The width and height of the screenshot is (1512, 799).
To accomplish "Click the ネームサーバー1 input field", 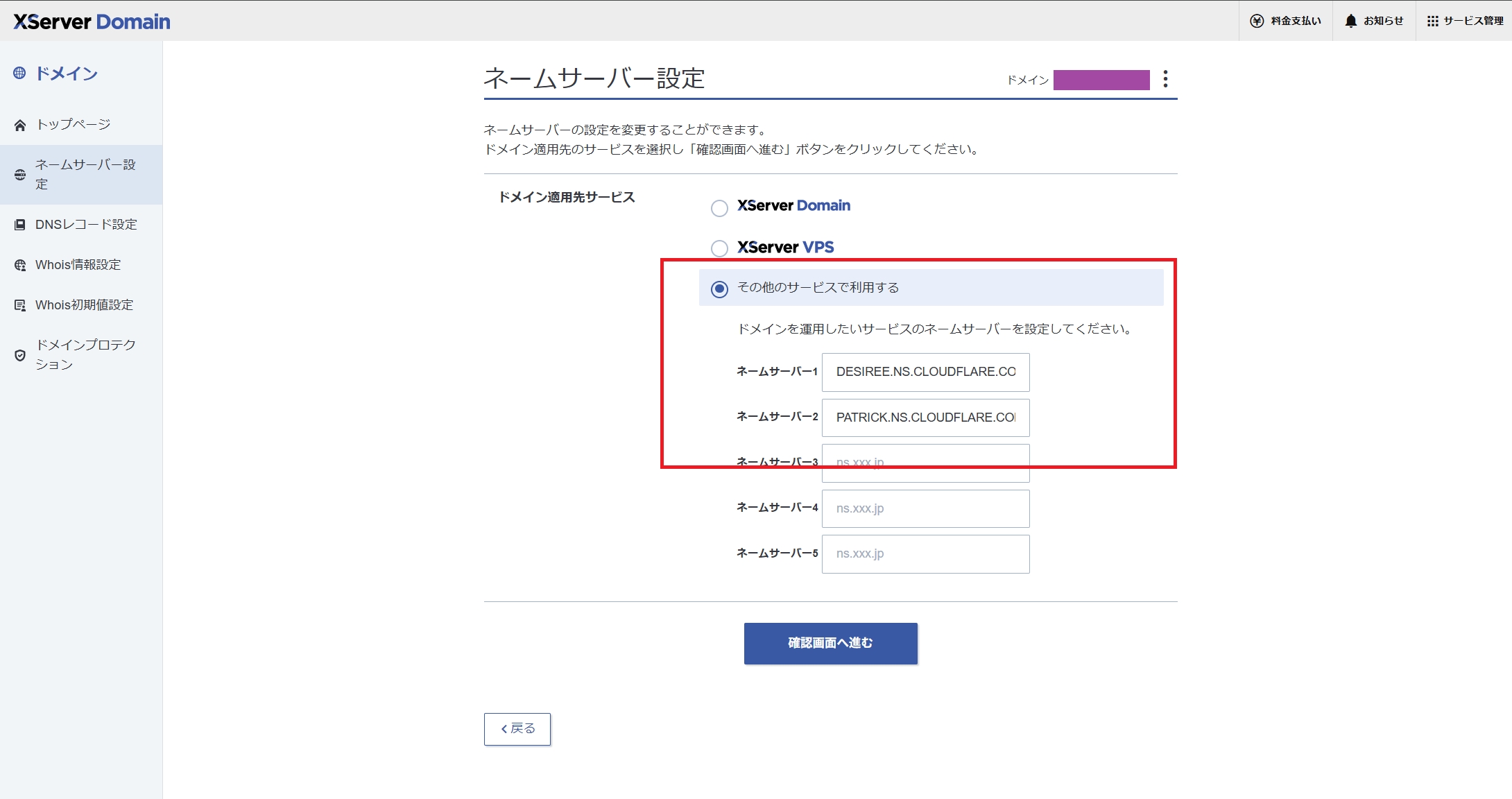I will pyautogui.click(x=925, y=372).
